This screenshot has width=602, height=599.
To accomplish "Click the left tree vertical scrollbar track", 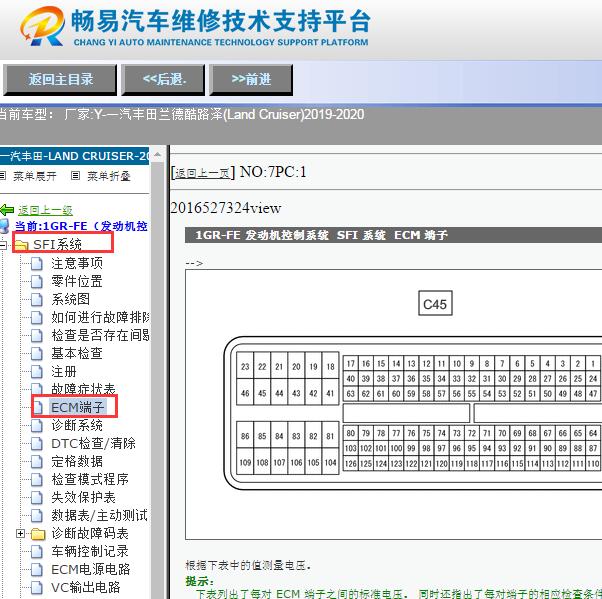I will pyautogui.click(x=157, y=380).
